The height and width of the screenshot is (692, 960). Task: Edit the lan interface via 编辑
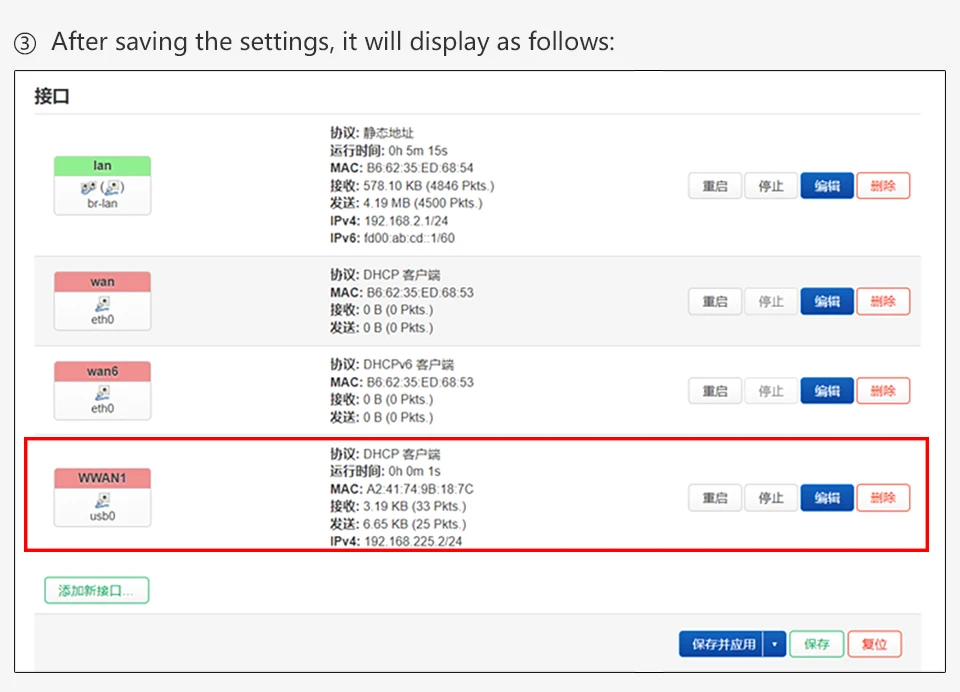(x=827, y=186)
